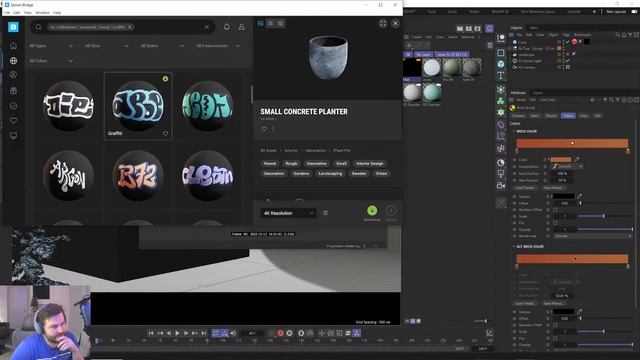Select the Text spline tool in Cinema 4D

click(501, 76)
